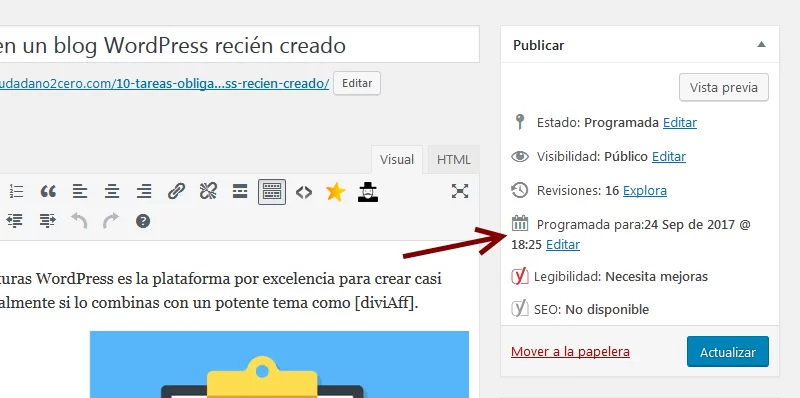Click the visibility eye icon
This screenshot has height=398, width=800.
tap(520, 156)
